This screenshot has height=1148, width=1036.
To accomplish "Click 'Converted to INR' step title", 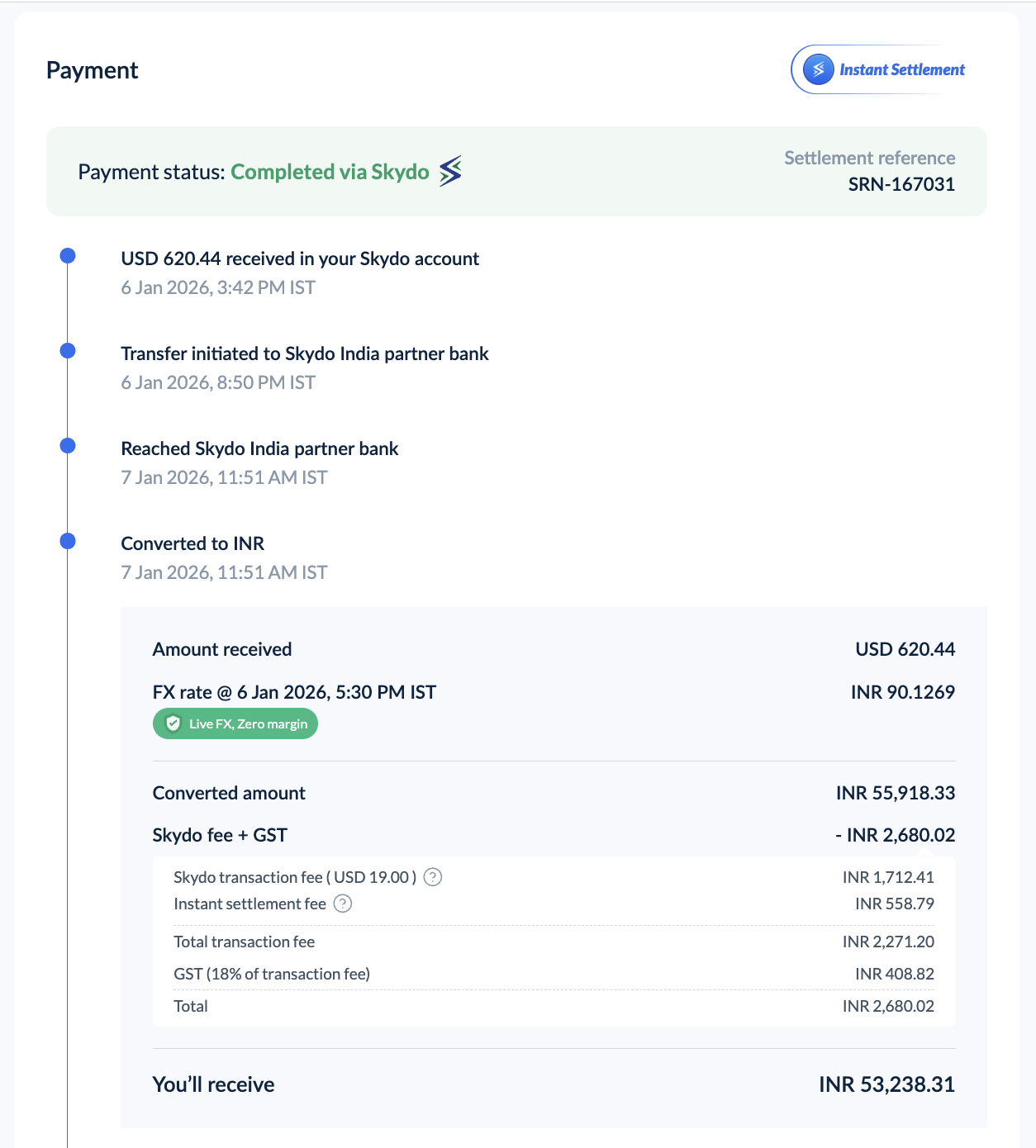I will [192, 543].
